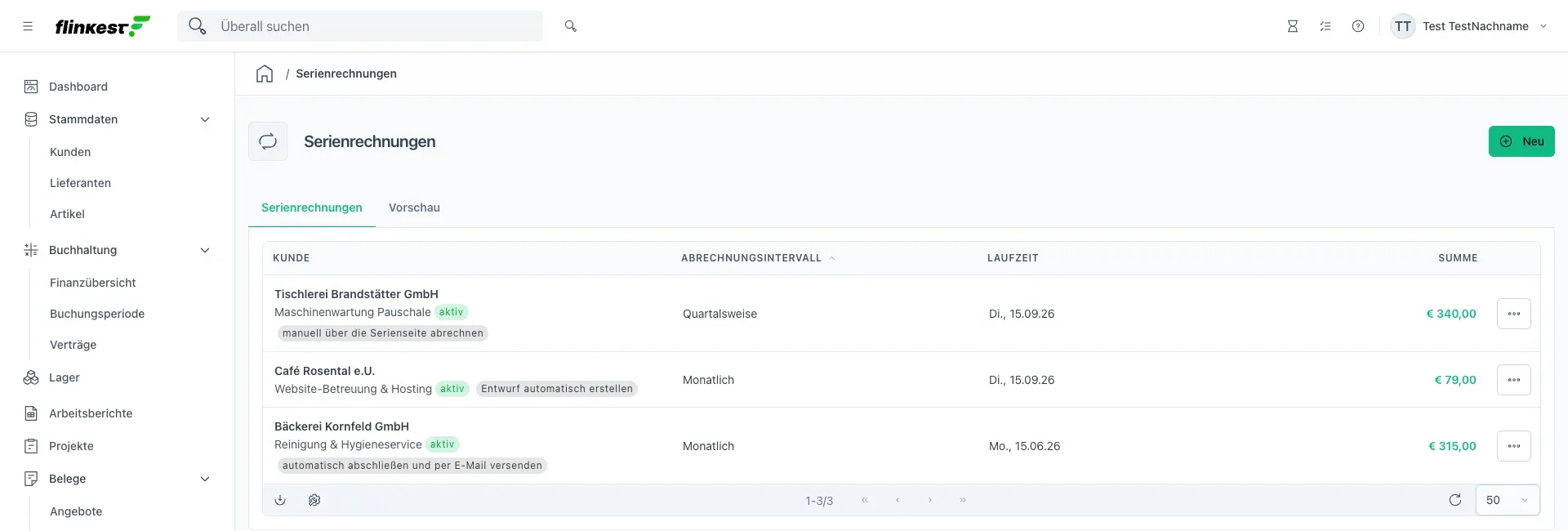Create new invoice with Neu button
This screenshot has width=1568, height=531.
tap(1521, 141)
